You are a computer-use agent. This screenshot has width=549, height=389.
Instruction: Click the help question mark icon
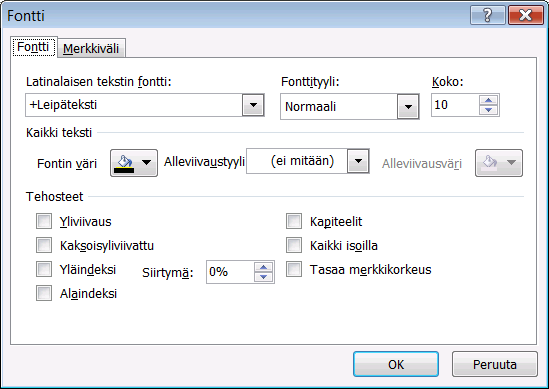coord(488,15)
